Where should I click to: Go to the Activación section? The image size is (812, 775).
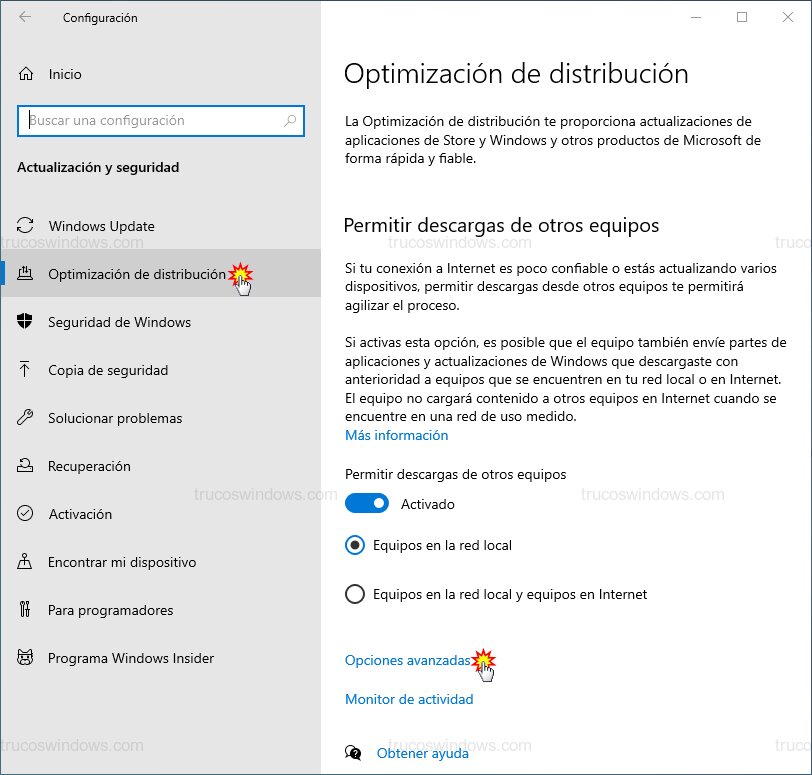80,514
